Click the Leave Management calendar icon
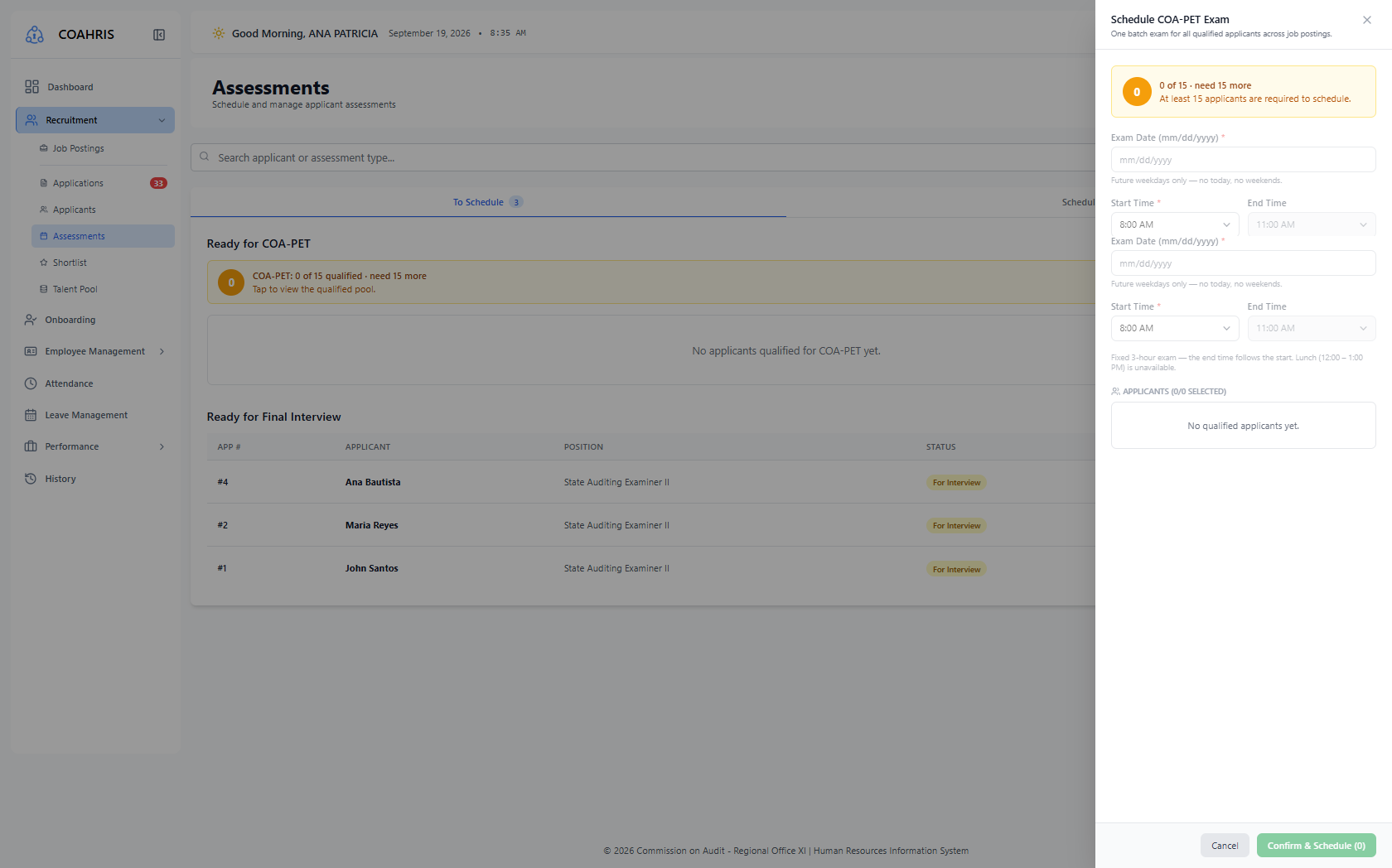1392x868 pixels. pyautogui.click(x=31, y=415)
